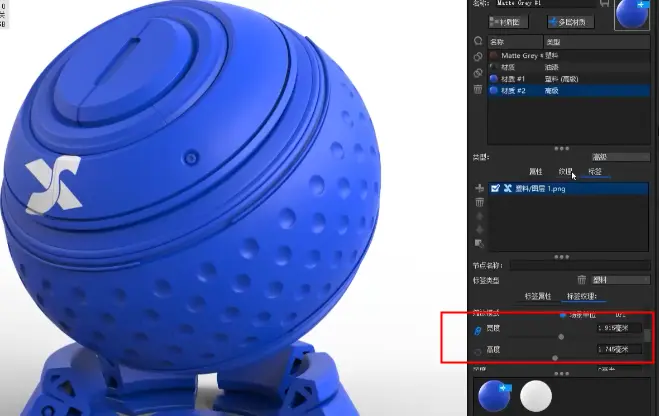Click the 高度 height value field
The width and height of the screenshot is (659, 416).
(619, 349)
